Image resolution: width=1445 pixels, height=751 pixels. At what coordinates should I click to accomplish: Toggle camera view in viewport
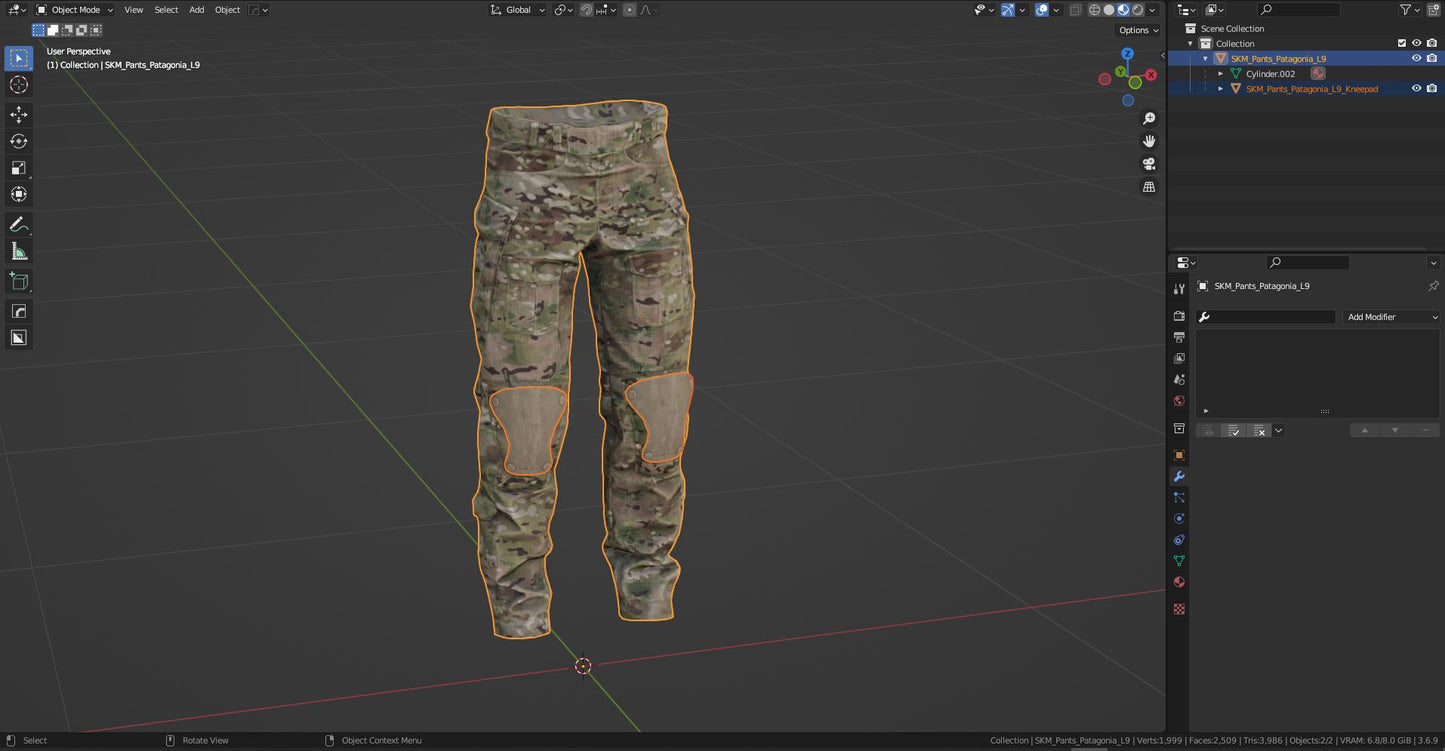[1149, 164]
